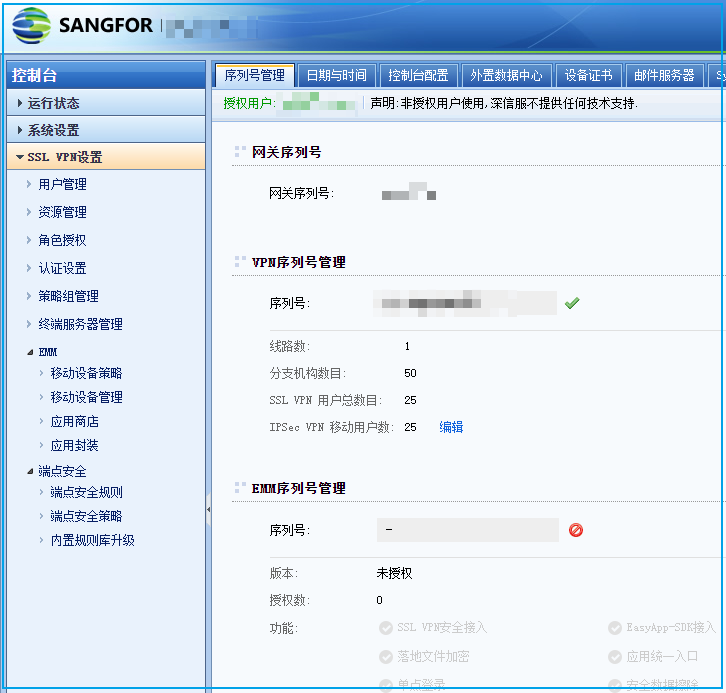Viewport: 726px width, 693px height.
Task: Switch to the 控制台配置 tab
Action: (x=419, y=75)
